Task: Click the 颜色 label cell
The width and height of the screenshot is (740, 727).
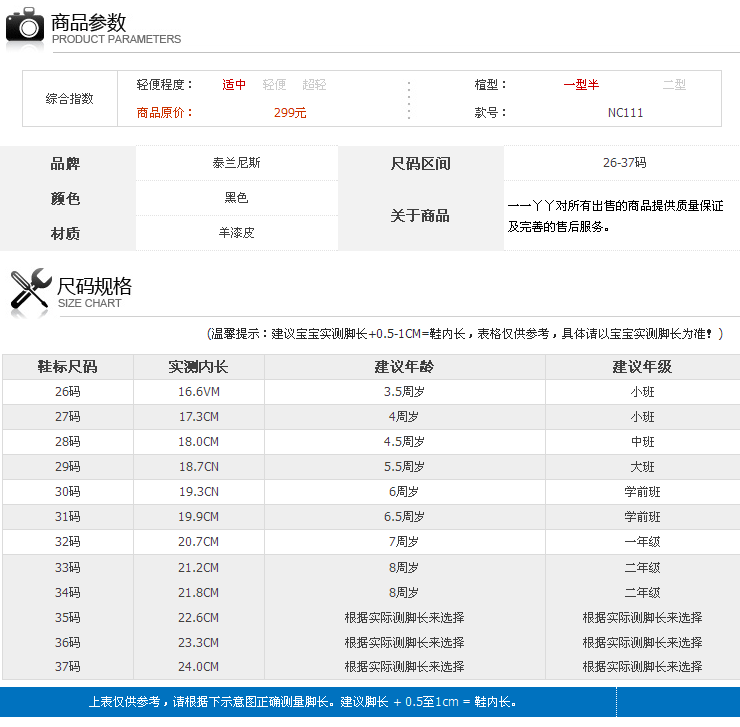Action: [66, 198]
